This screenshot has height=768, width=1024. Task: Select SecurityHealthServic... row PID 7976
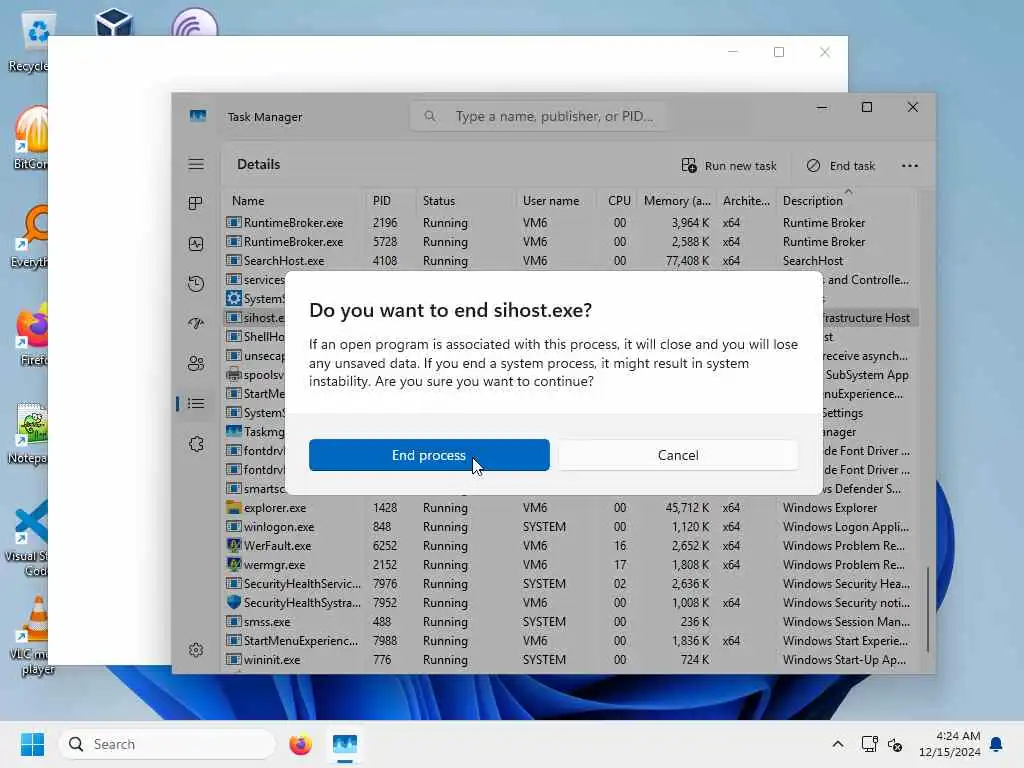tap(571, 584)
